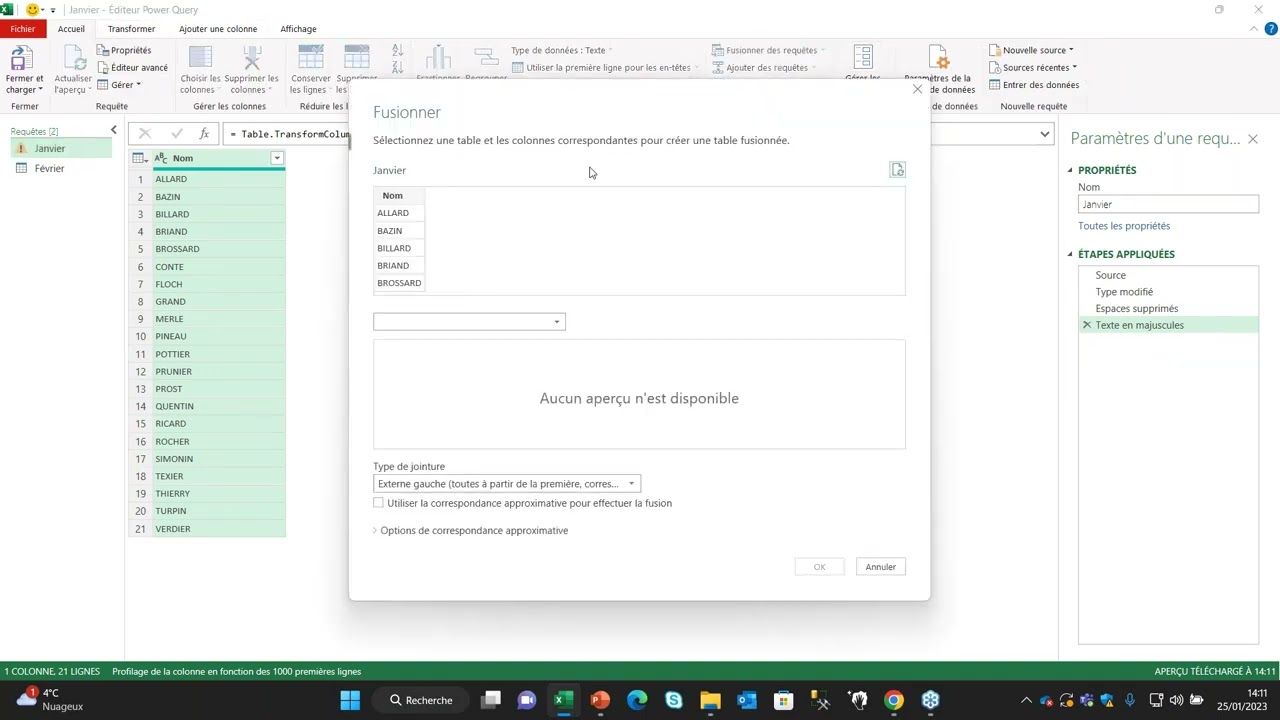Viewport: 1280px width, 720px height.
Task: Open Propriétés in the ribbon
Action: coord(124,50)
